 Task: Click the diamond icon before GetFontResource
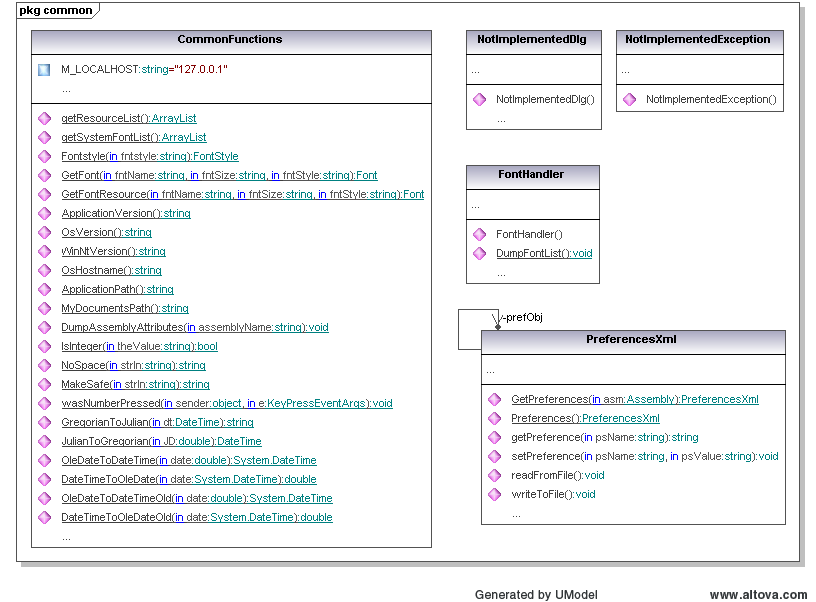click(x=45, y=195)
